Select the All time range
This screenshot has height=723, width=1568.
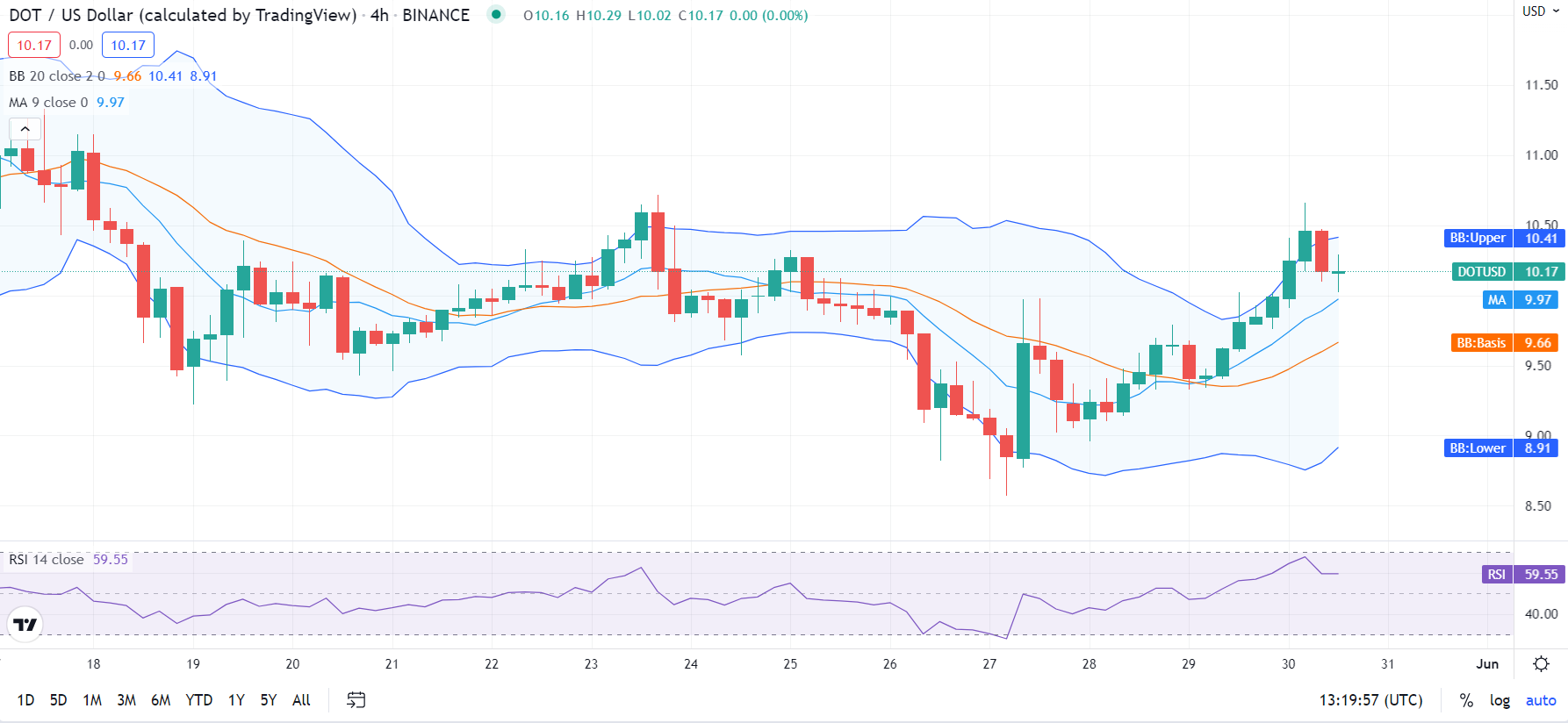[301, 700]
